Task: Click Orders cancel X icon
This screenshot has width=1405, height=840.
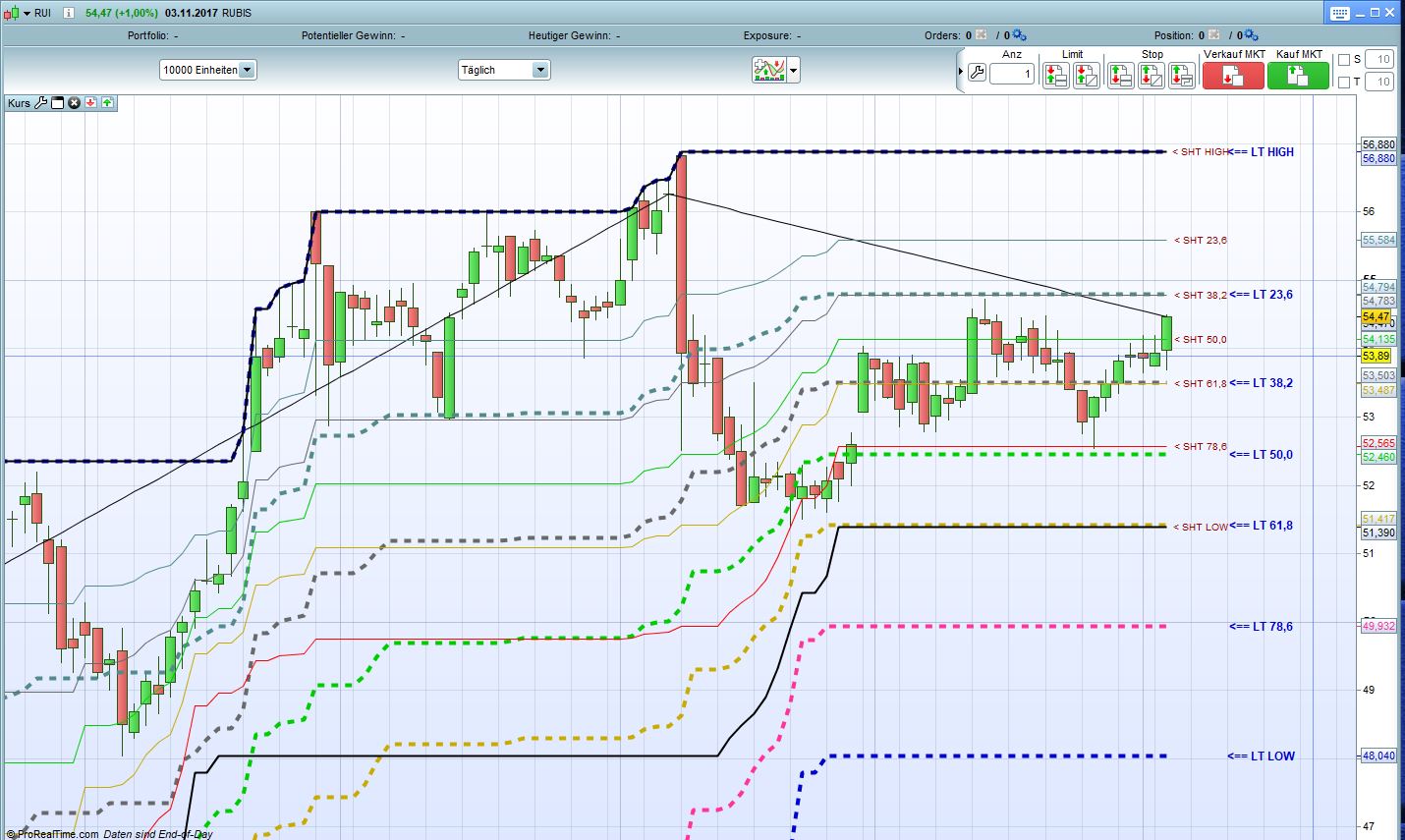Action: (x=981, y=34)
